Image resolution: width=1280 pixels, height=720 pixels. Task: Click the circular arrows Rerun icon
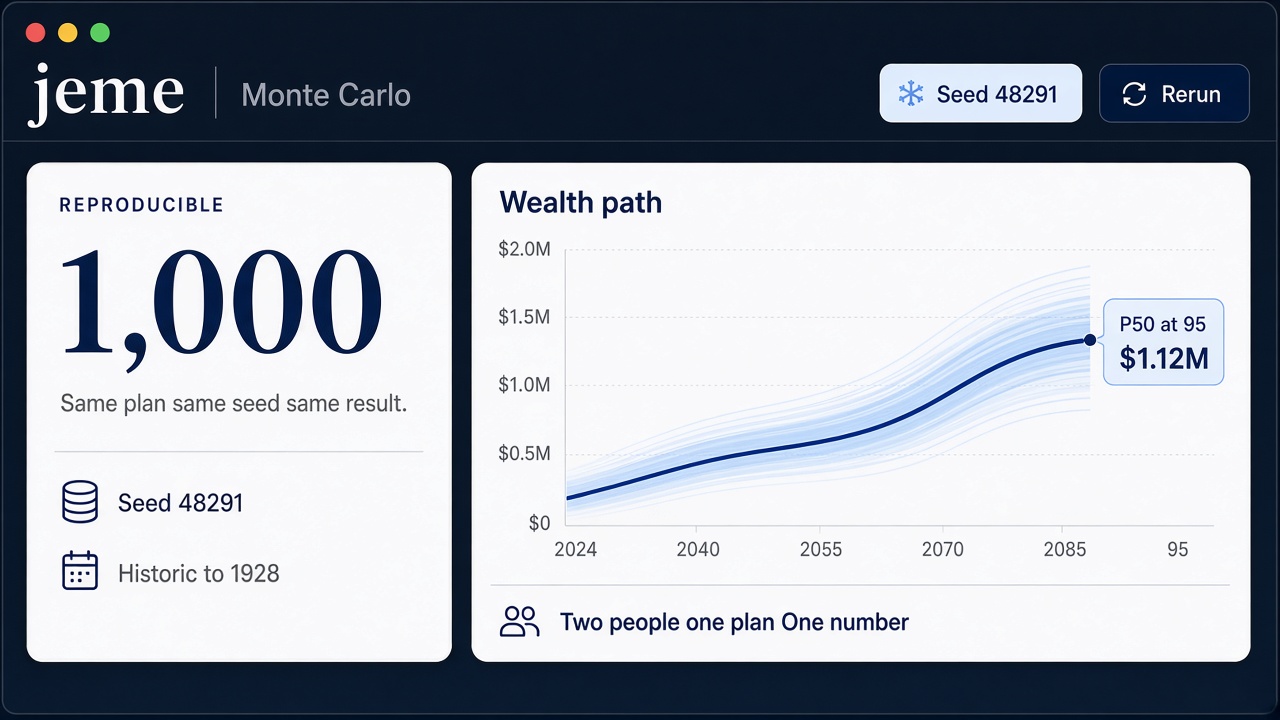[x=1134, y=94]
